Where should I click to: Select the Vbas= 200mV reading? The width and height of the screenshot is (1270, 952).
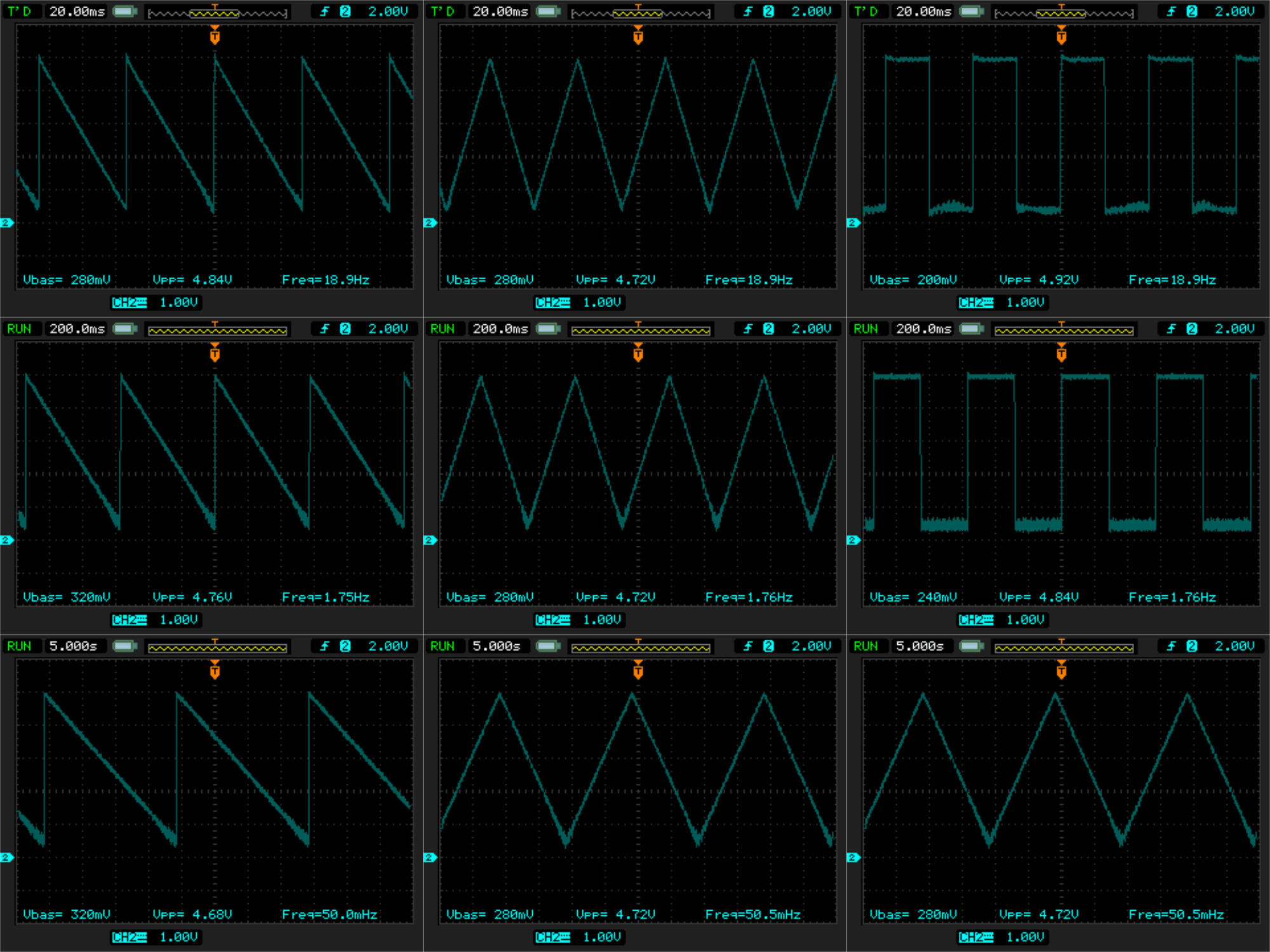coord(913,280)
